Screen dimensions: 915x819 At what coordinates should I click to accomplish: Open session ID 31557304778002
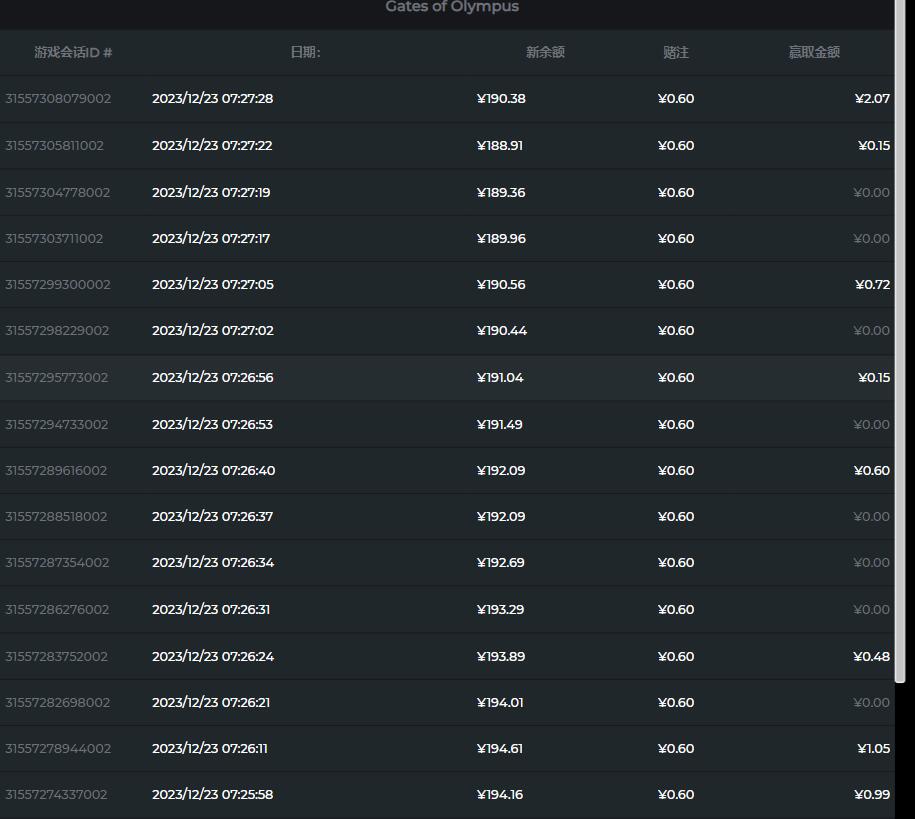tap(57, 193)
